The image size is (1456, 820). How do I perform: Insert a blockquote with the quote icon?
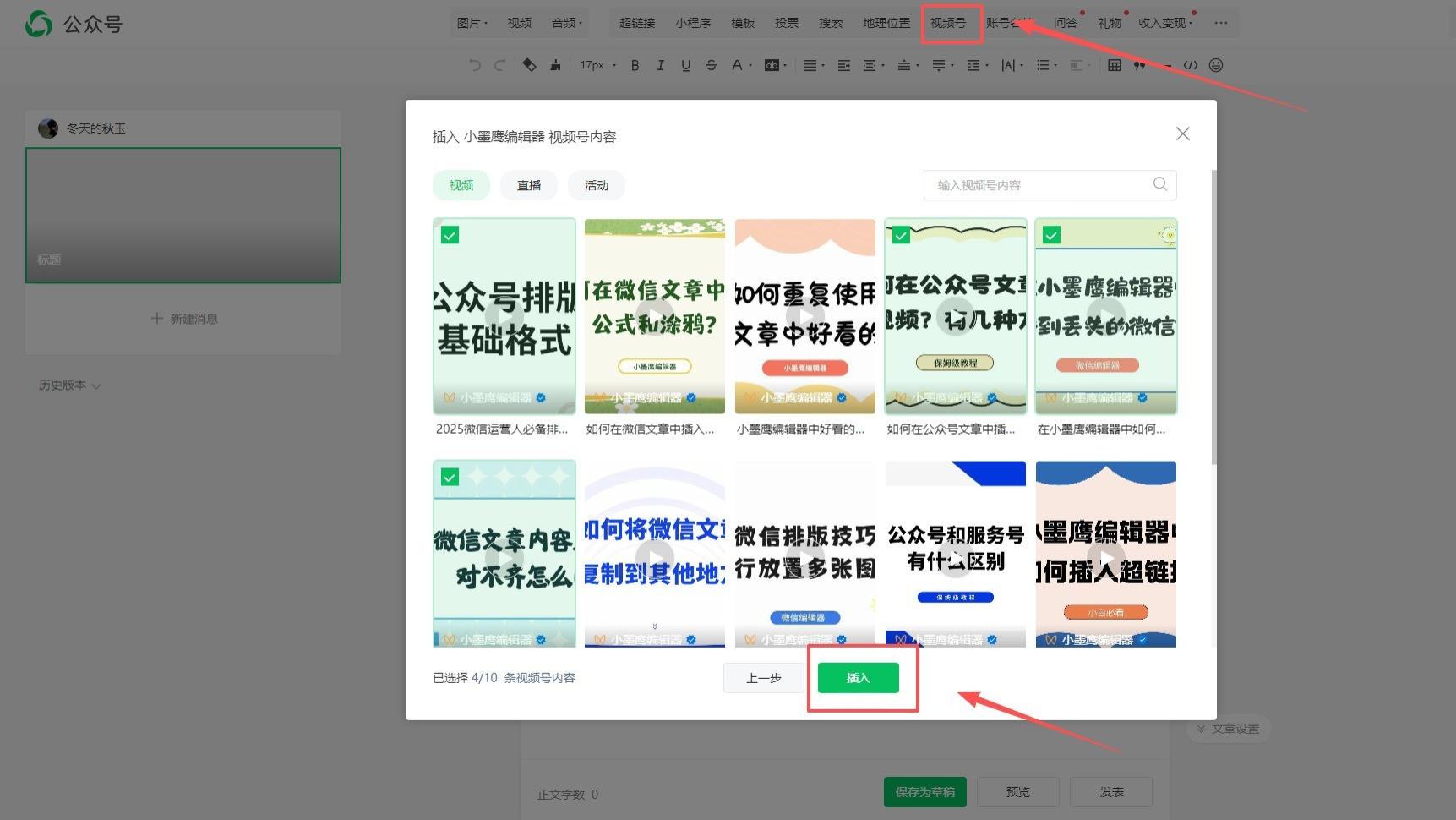tap(1139, 65)
